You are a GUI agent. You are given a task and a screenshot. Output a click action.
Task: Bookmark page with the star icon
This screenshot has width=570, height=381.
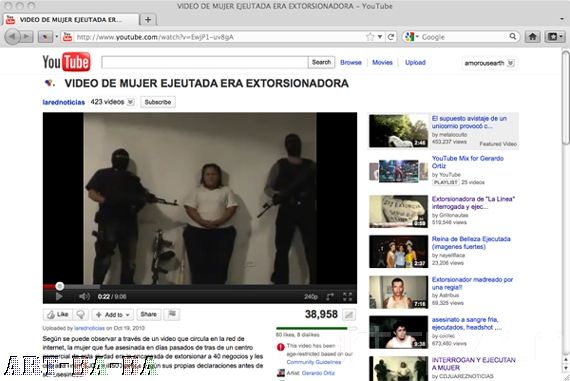coord(370,37)
